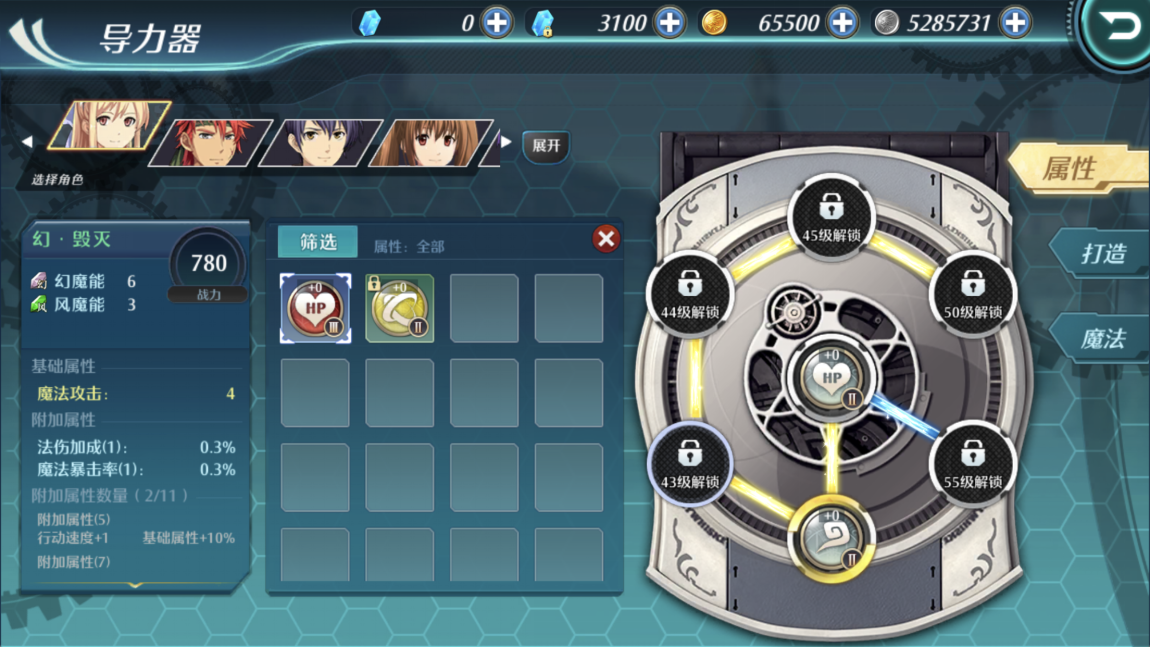Expand character list with 展开
The image size is (1150, 647).
click(546, 145)
